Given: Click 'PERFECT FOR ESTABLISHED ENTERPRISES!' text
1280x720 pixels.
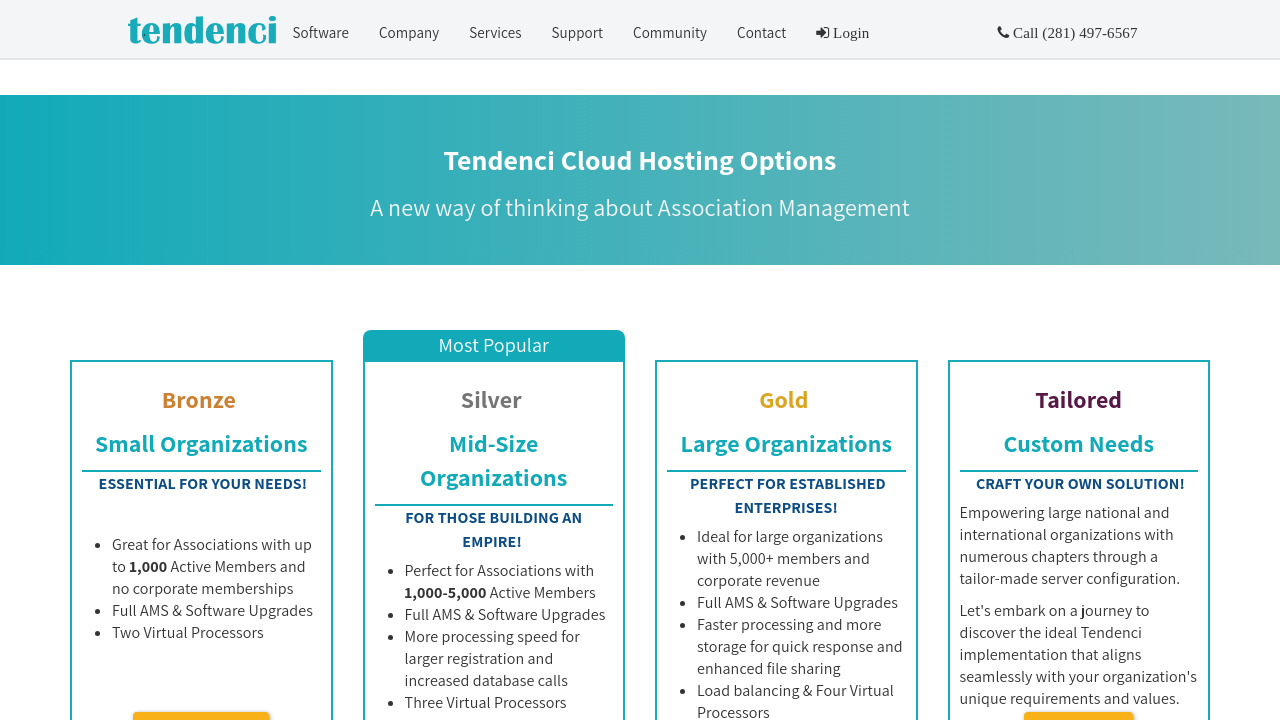Looking at the screenshot, I should tap(788, 496).
